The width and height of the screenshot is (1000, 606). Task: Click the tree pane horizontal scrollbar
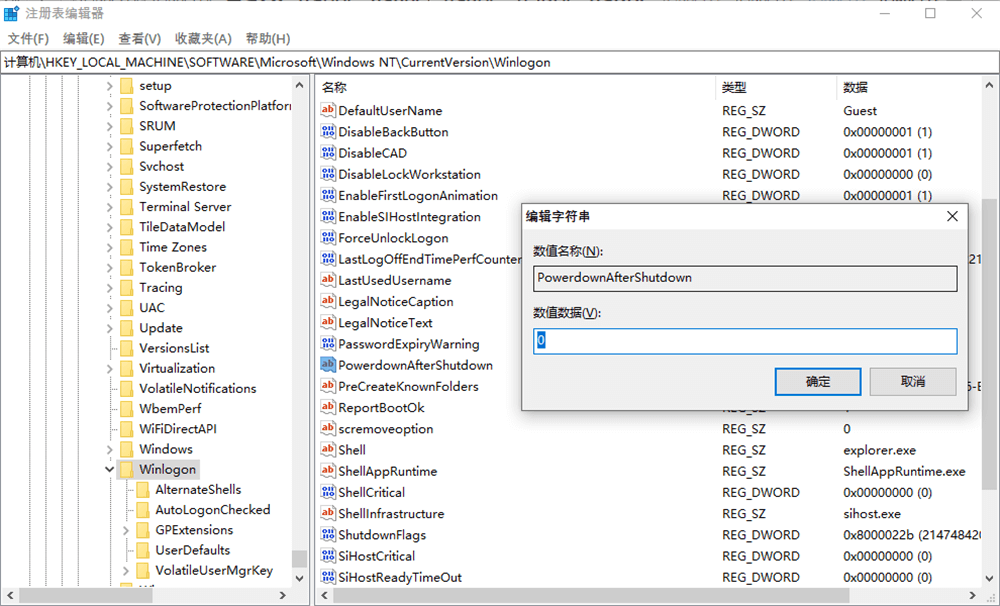(150, 596)
